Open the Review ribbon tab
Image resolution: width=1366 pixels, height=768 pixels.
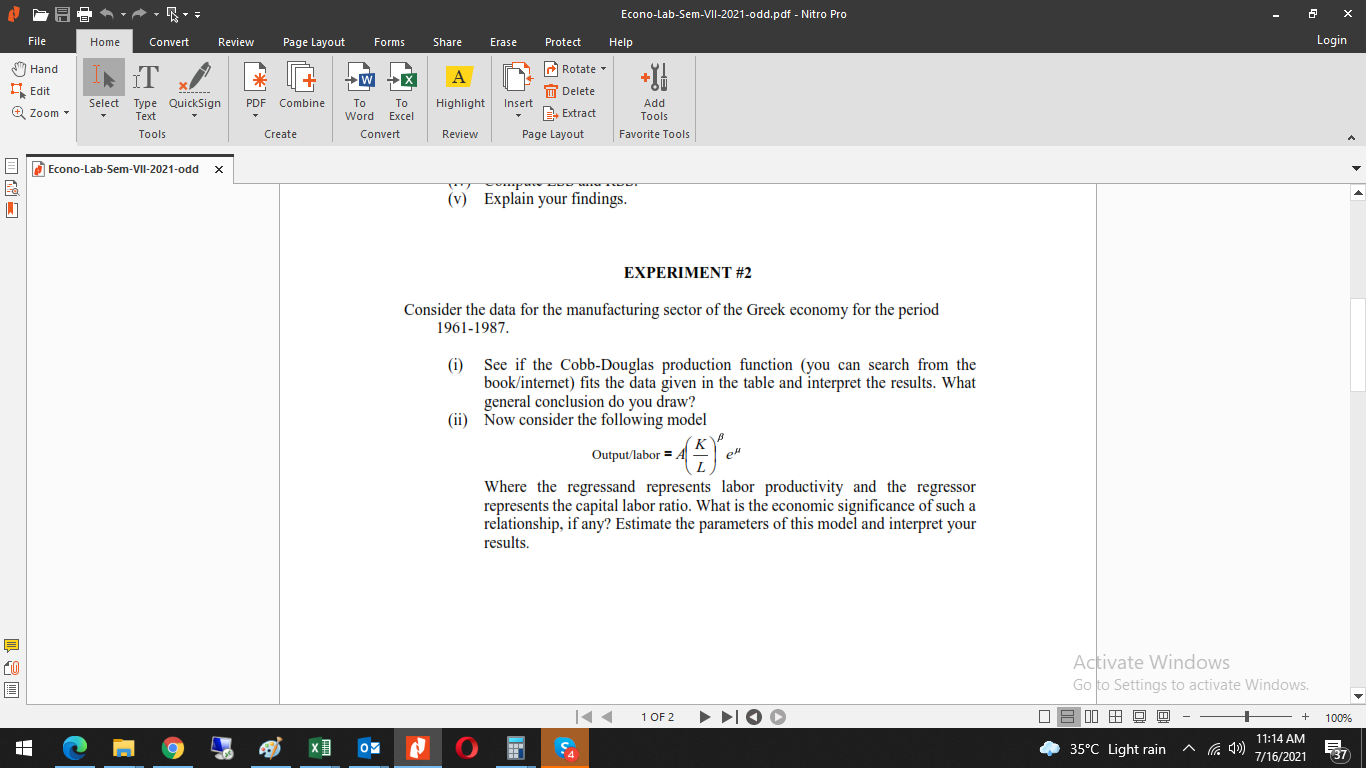click(x=235, y=42)
